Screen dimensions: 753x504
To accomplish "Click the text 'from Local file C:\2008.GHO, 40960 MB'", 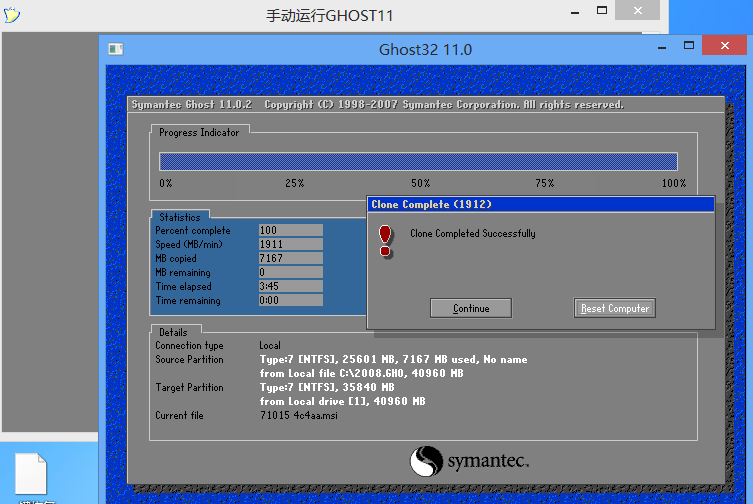I will coord(361,373).
